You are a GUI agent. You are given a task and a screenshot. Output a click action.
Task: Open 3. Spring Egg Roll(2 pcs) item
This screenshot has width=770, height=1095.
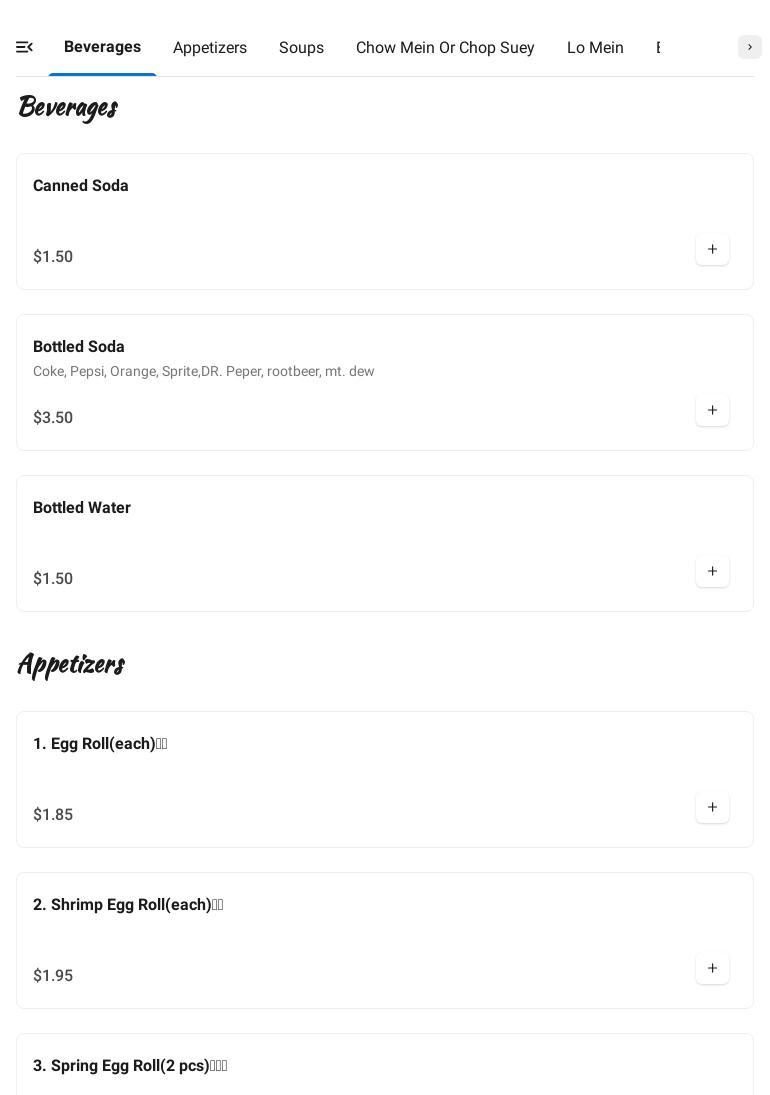(130, 1066)
